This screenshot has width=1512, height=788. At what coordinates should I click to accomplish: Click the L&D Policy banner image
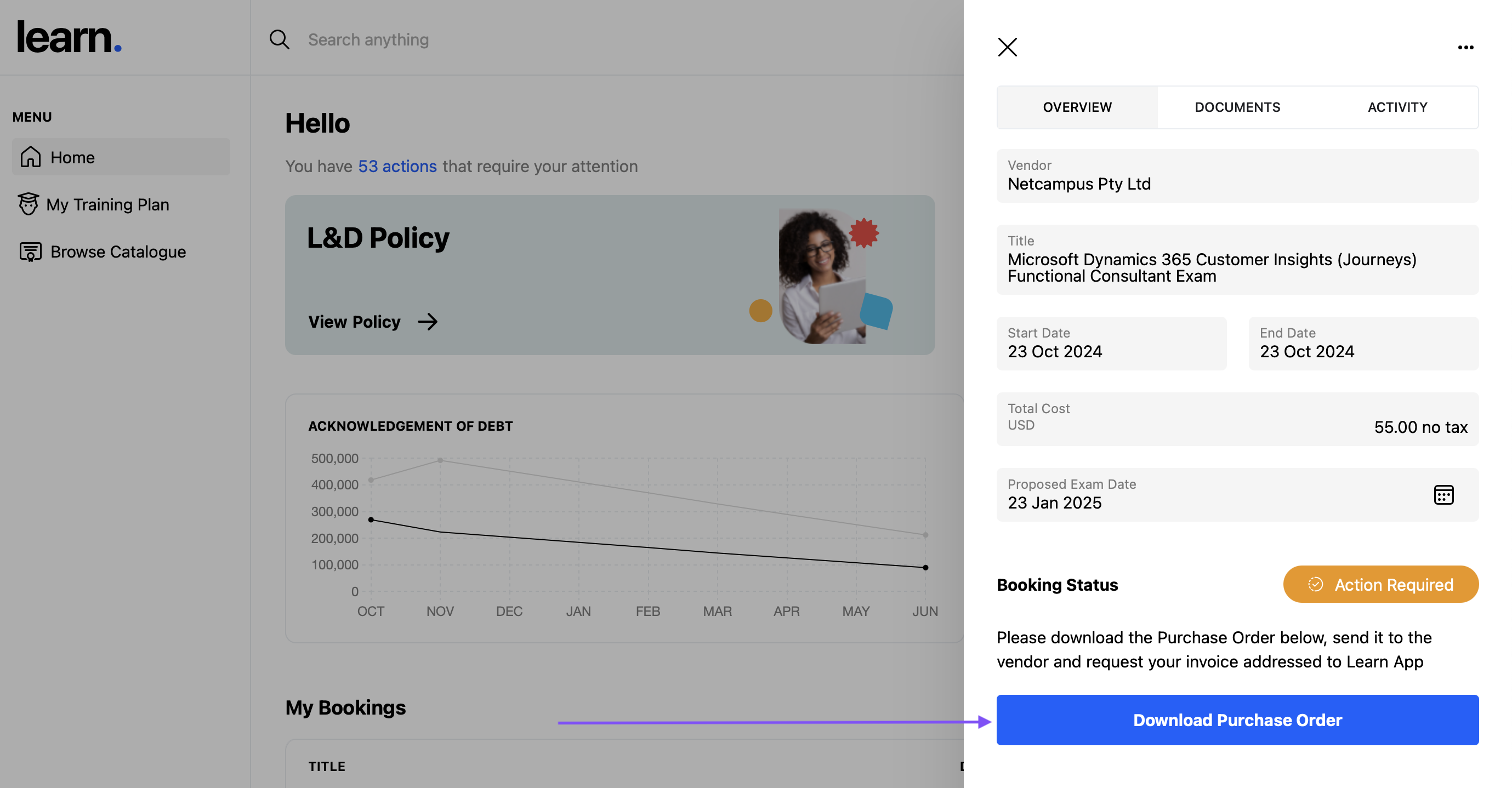pos(822,276)
